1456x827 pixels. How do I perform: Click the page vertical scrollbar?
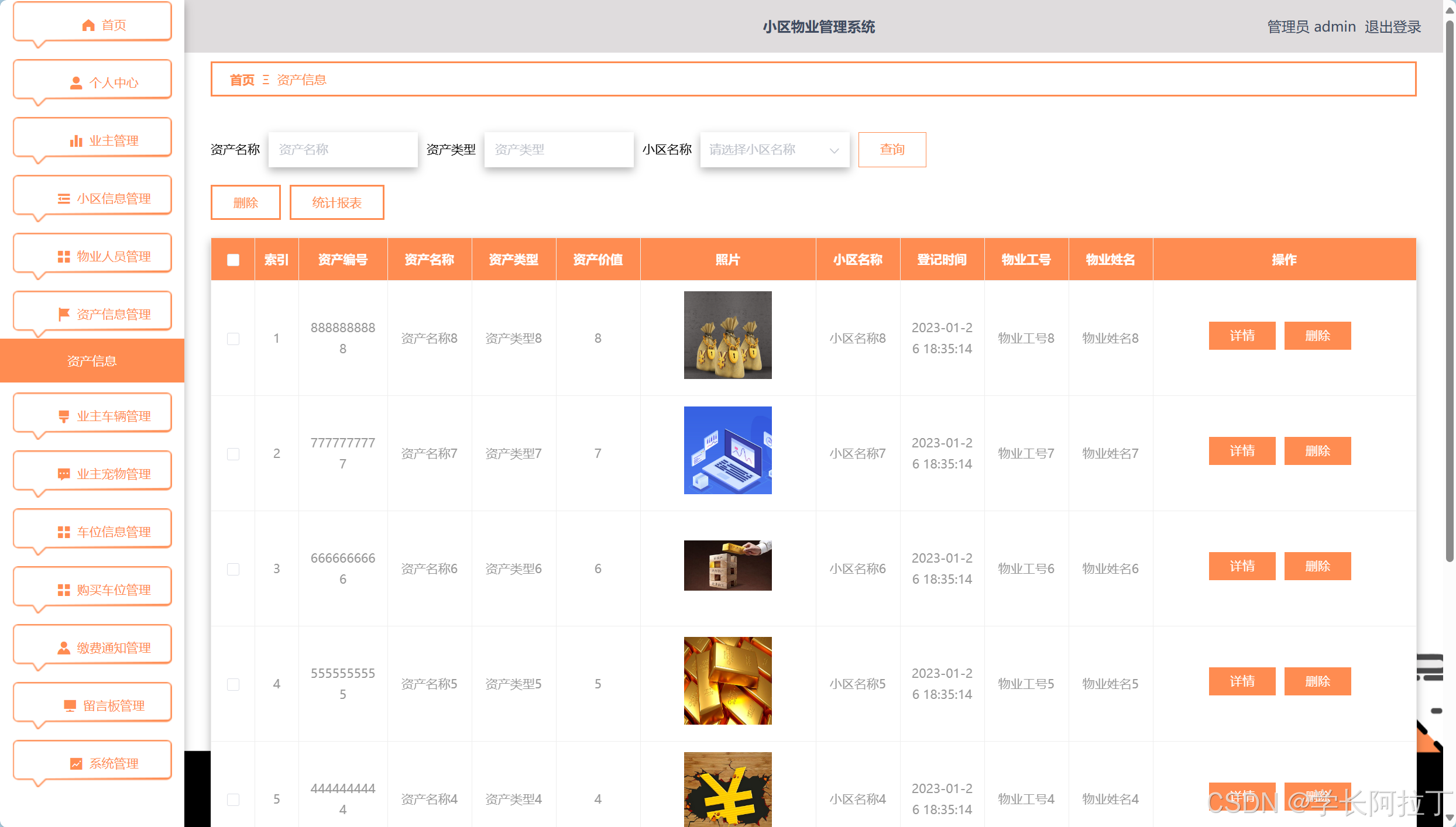[x=1449, y=292]
